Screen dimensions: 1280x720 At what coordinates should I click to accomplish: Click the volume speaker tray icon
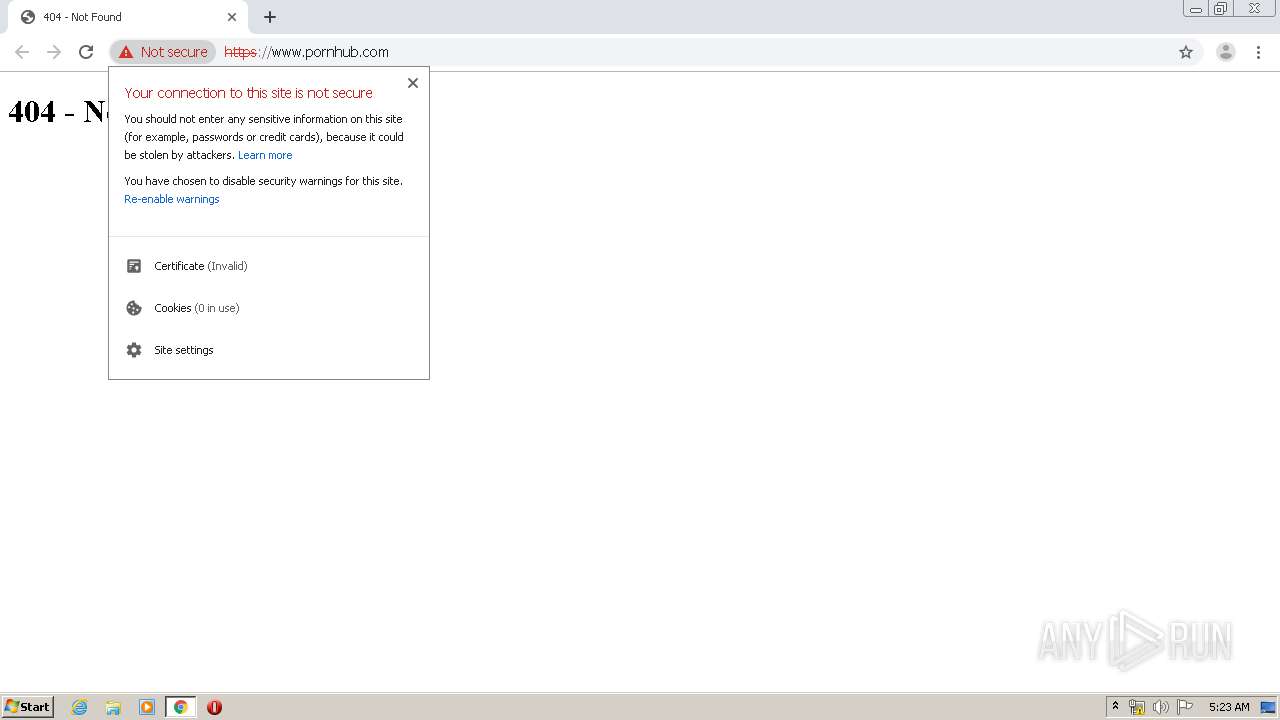click(1160, 707)
